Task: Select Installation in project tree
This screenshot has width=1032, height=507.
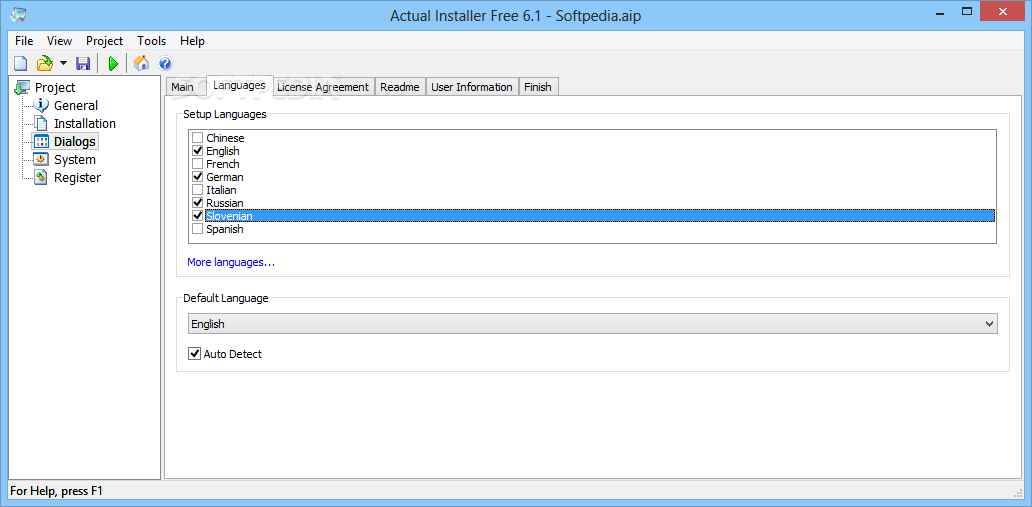Action: [x=85, y=123]
